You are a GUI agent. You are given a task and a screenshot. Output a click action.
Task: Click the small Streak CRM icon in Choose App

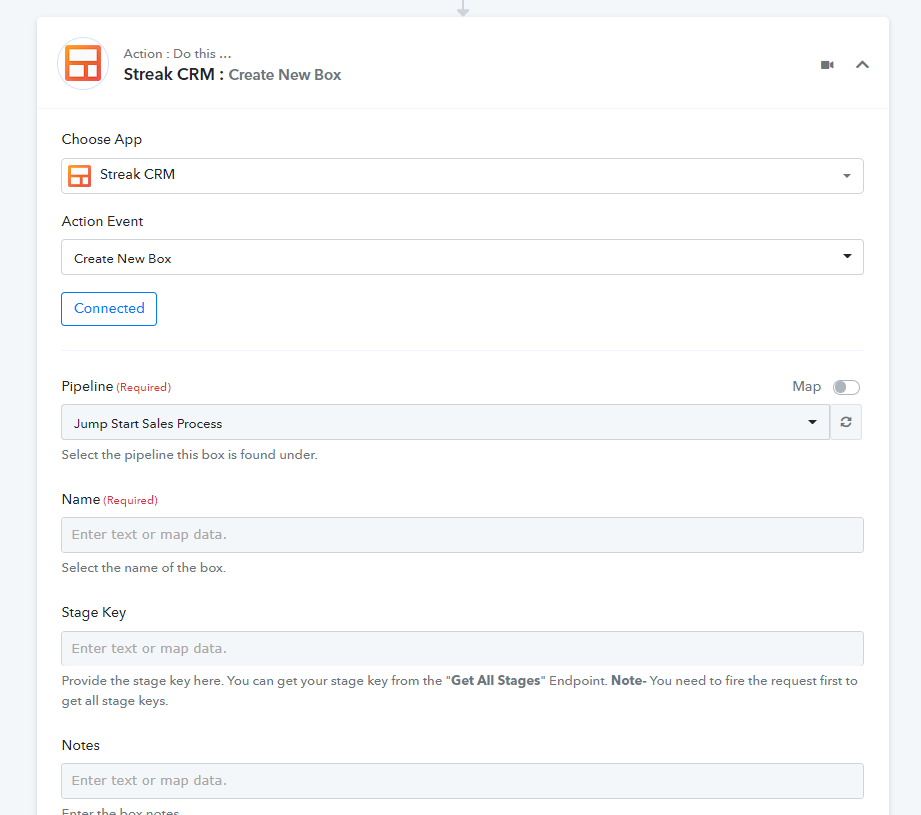pos(79,176)
